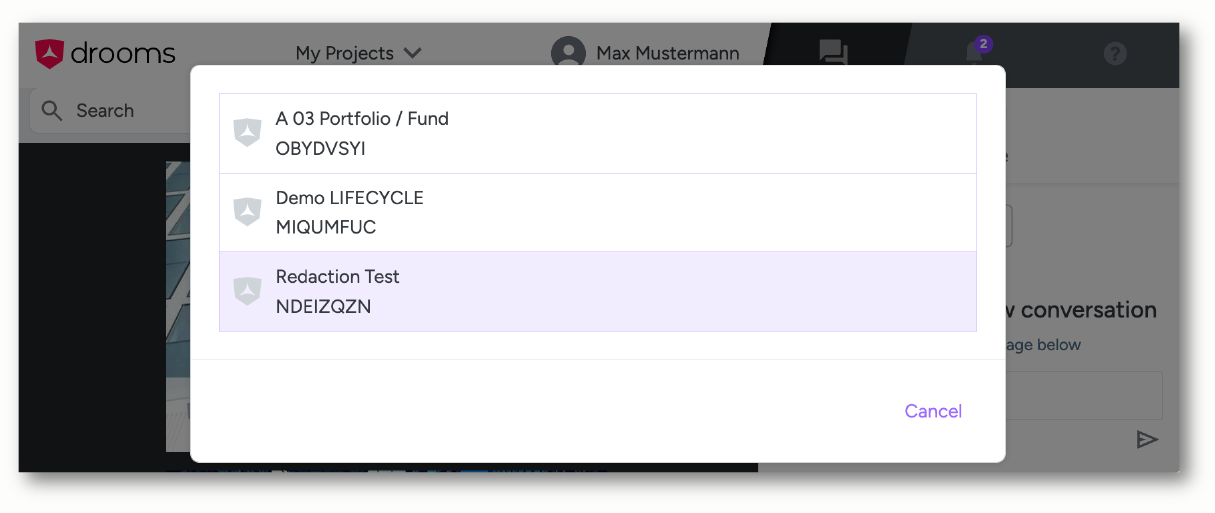Screen dimensions: 1215x513
Task: Expand the chevron beside My Projects
Action: pos(412,53)
